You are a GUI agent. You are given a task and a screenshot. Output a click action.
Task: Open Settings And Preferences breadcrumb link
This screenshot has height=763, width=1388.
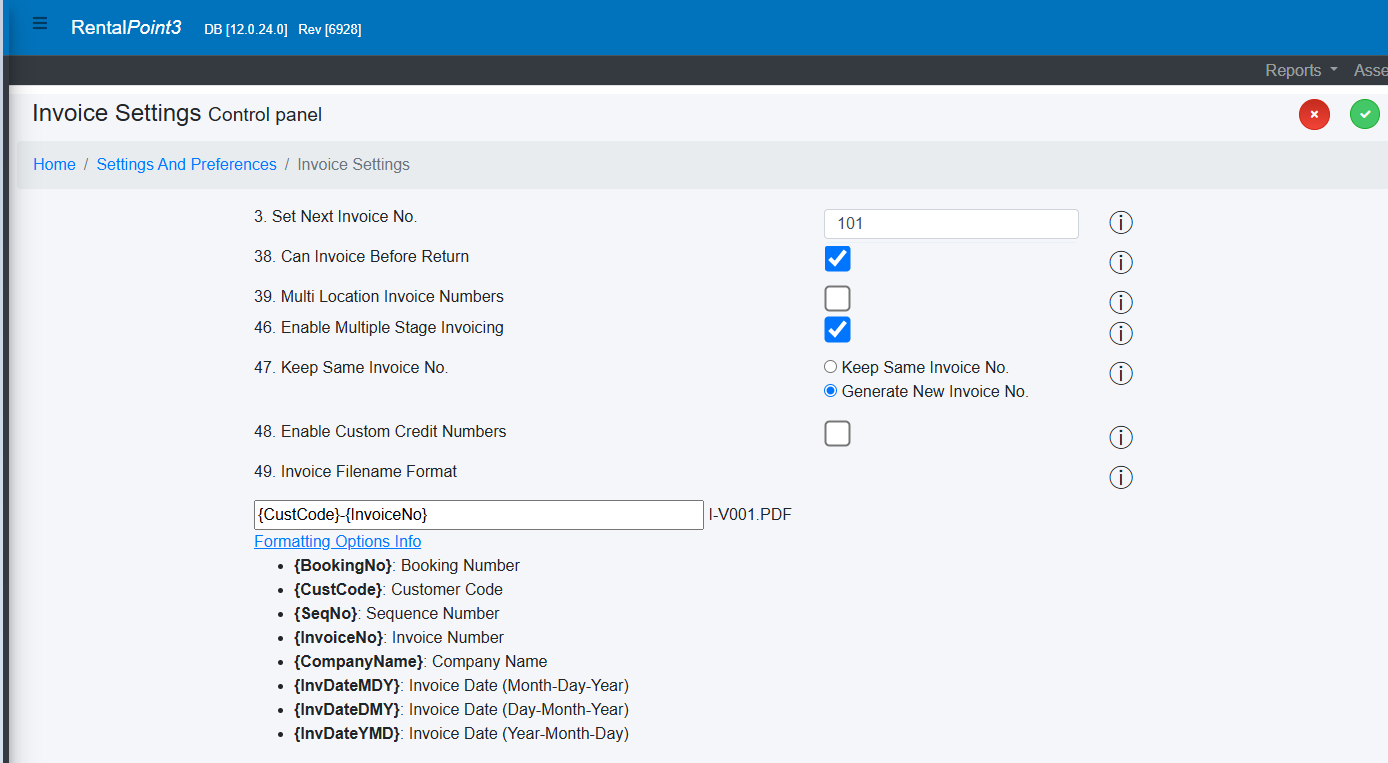click(x=186, y=164)
